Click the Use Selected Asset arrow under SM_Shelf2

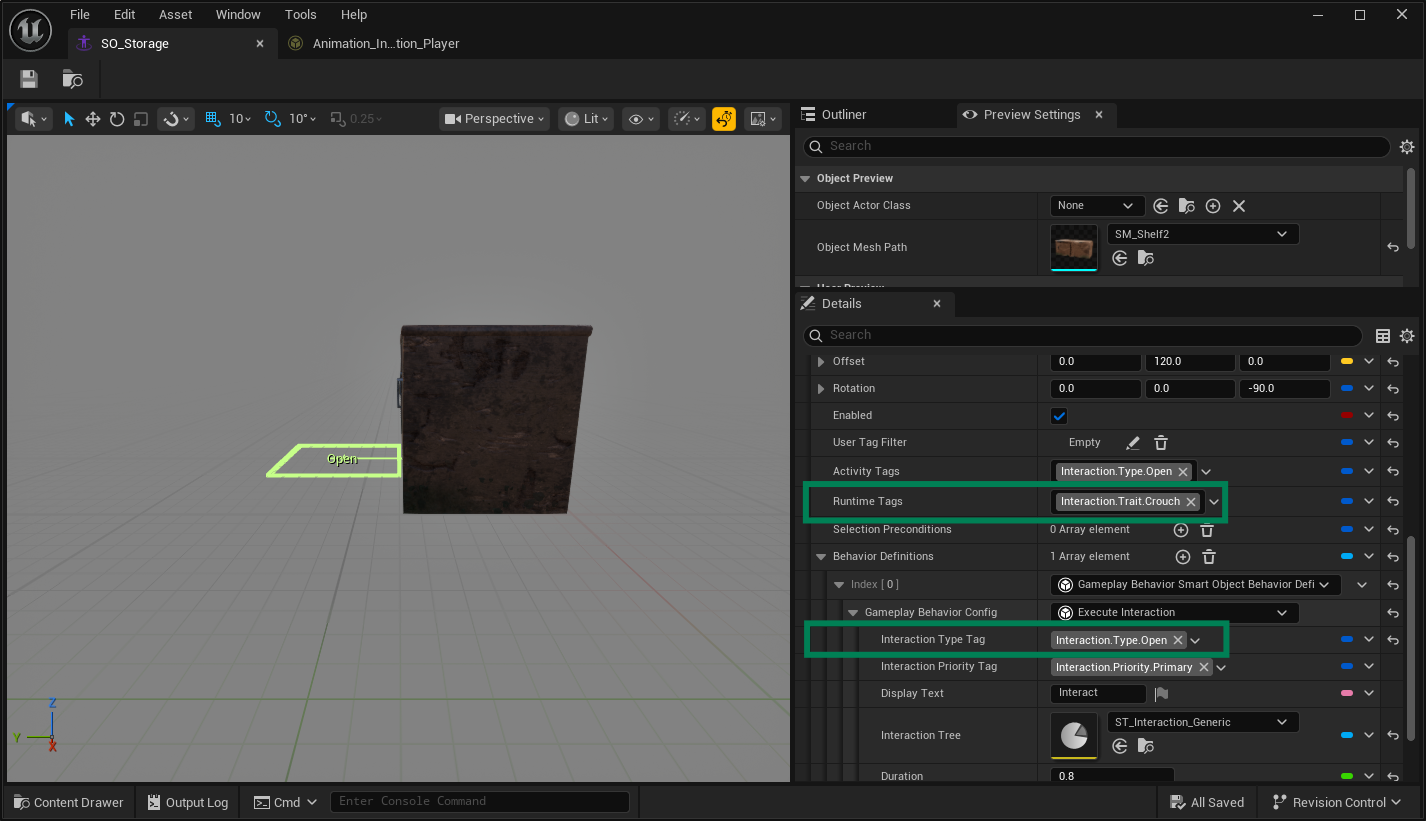point(1119,258)
